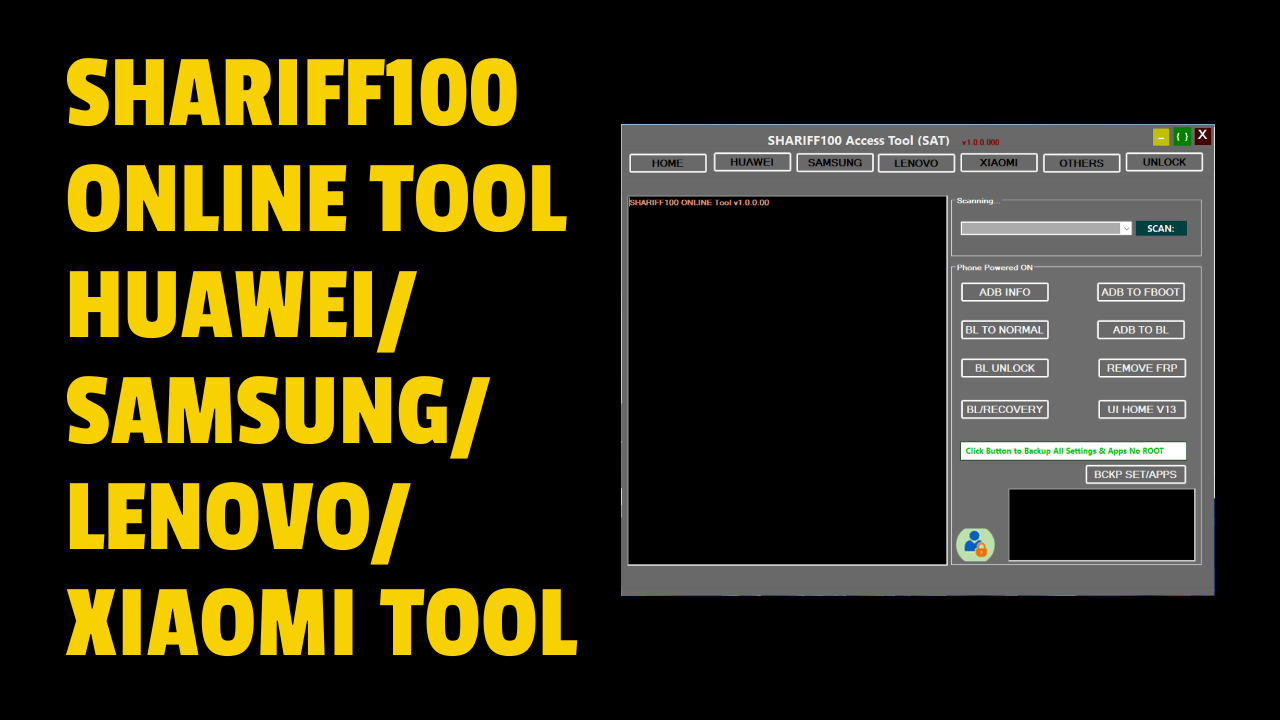Image resolution: width=1280 pixels, height=720 pixels.
Task: Click the small black preview box
Action: click(x=1102, y=525)
